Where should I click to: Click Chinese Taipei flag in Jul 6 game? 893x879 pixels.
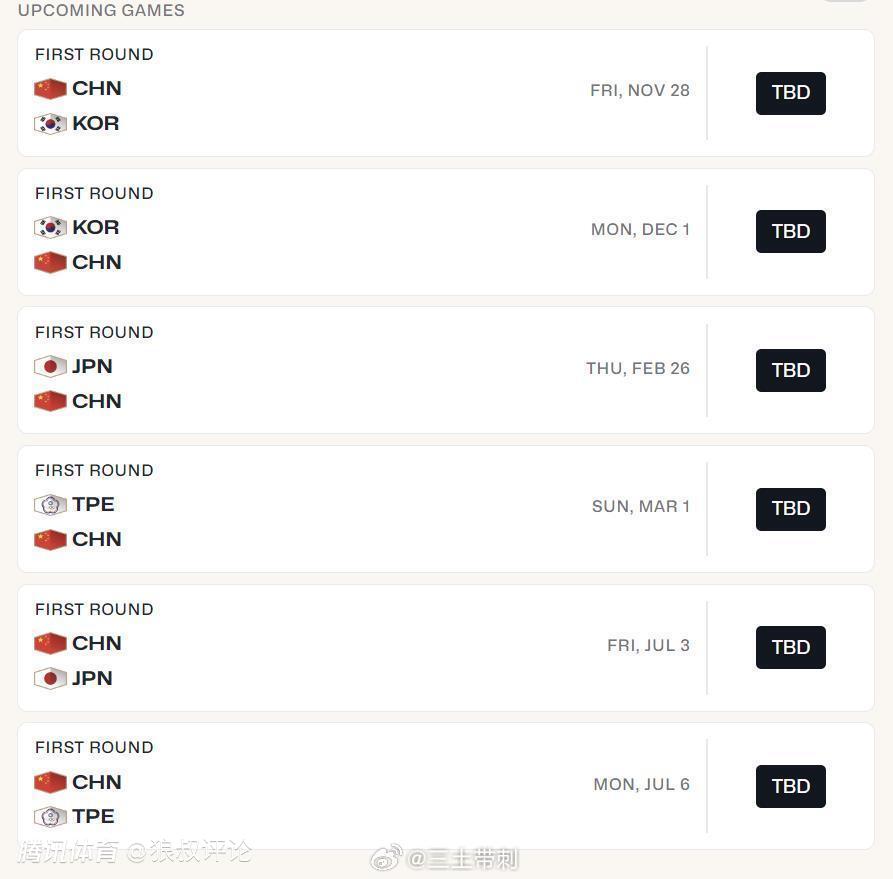click(x=50, y=817)
